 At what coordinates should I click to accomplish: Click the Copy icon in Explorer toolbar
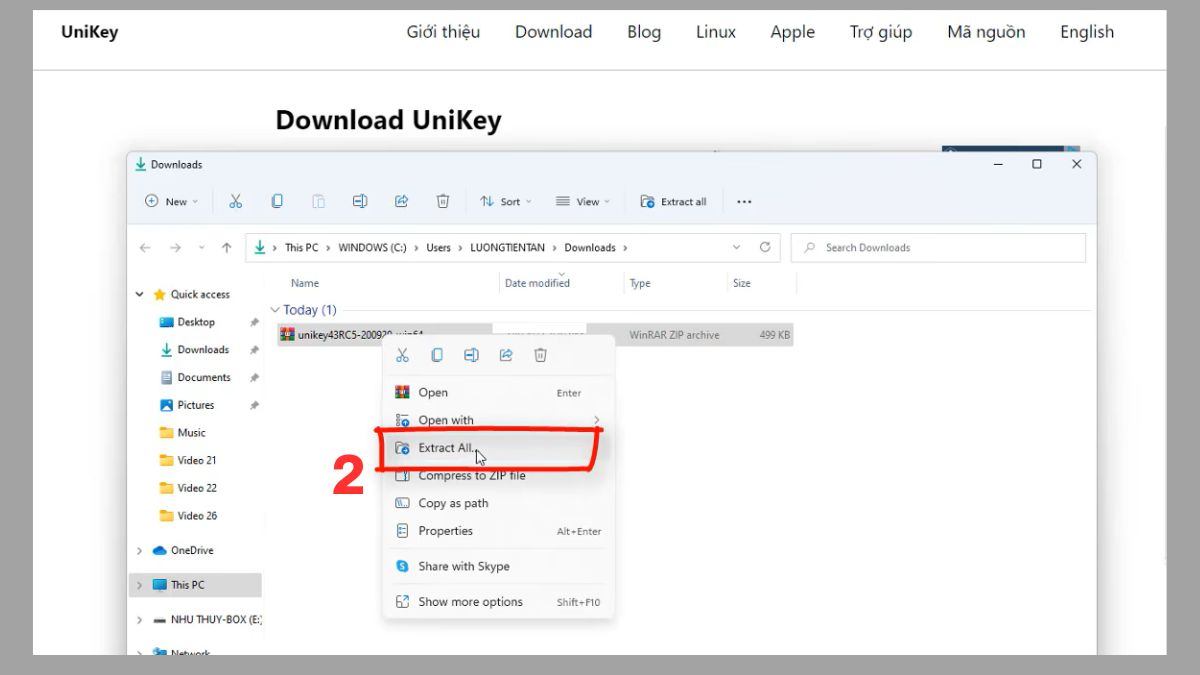(277, 201)
